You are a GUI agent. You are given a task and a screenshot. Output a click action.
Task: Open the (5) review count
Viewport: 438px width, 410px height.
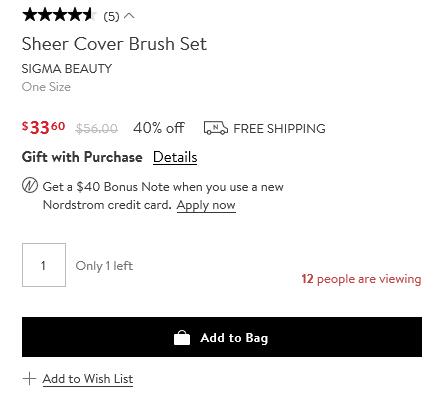tap(111, 16)
